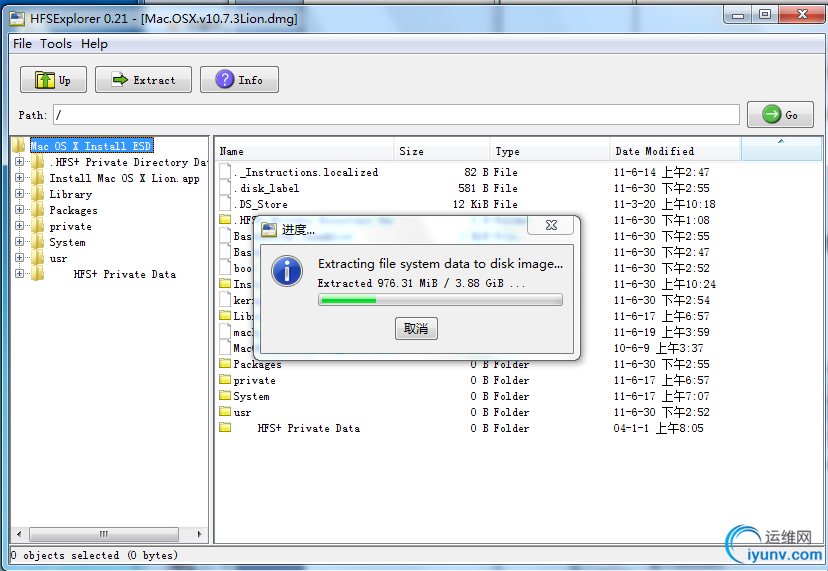Viewport: 828px width, 571px height.
Task: Click the .disk_label file icon
Action: click(225, 188)
